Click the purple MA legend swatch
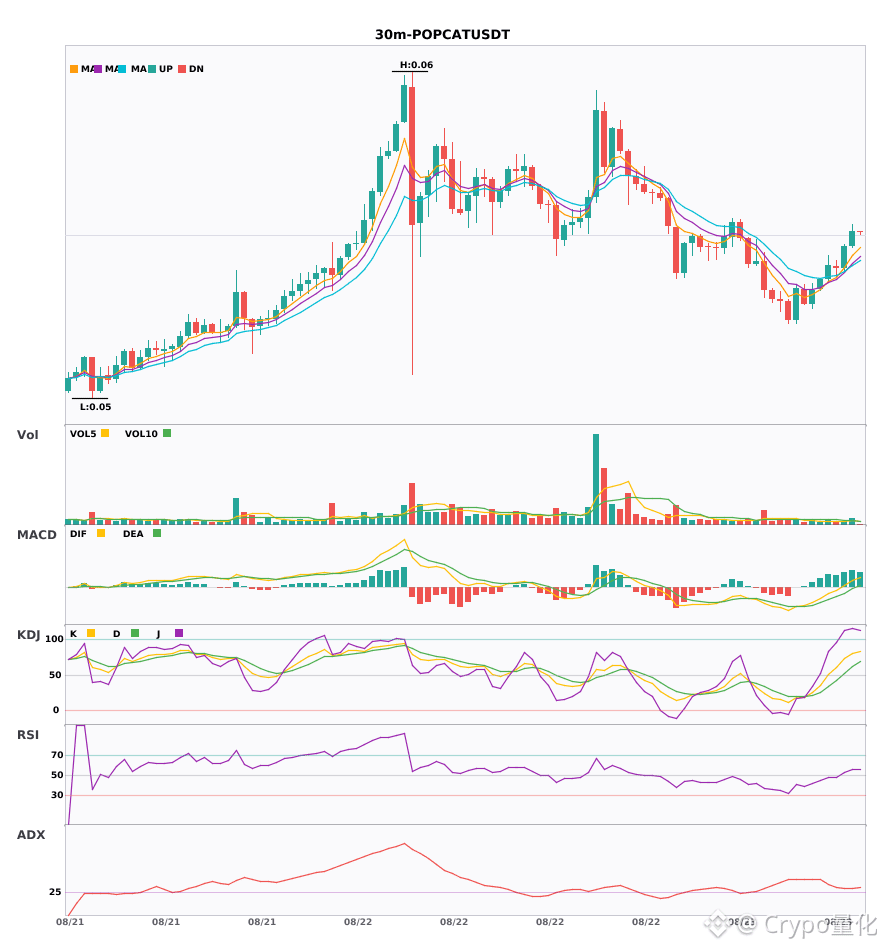This screenshot has height=950, width=885. pos(98,69)
